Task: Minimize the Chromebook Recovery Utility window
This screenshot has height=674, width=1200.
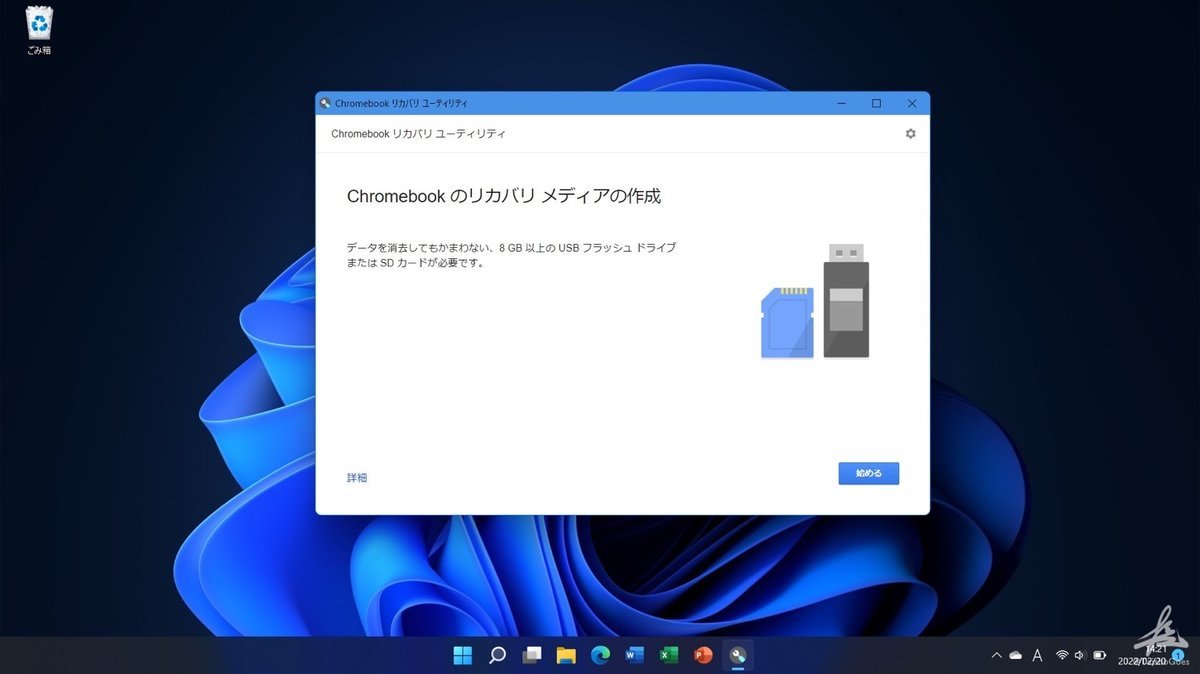Action: point(841,103)
